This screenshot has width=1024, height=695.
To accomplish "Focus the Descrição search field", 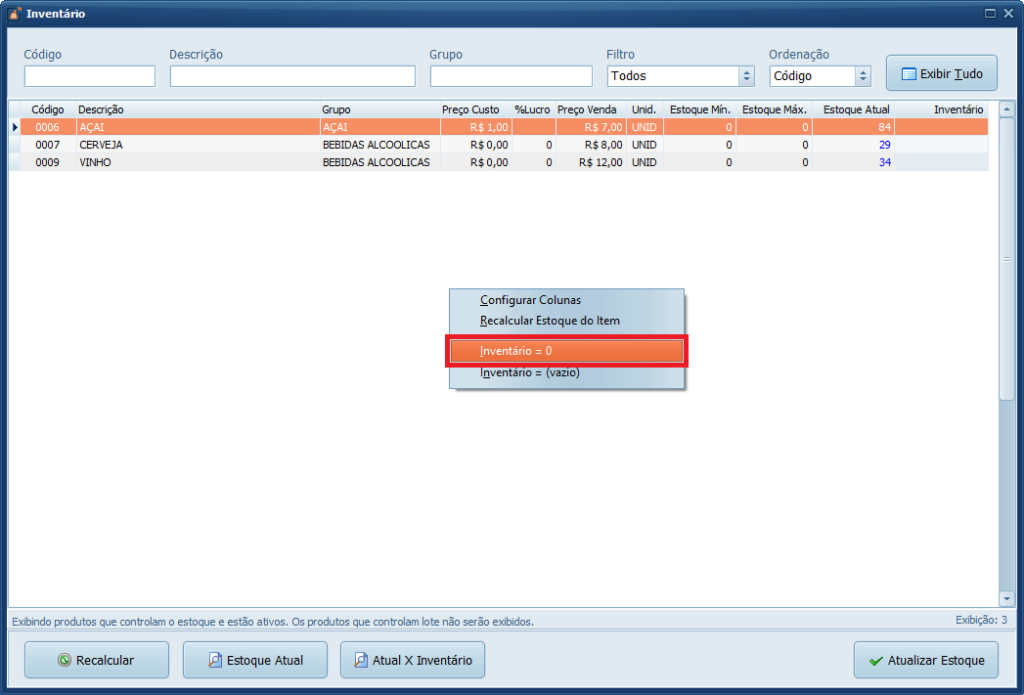I will point(292,76).
